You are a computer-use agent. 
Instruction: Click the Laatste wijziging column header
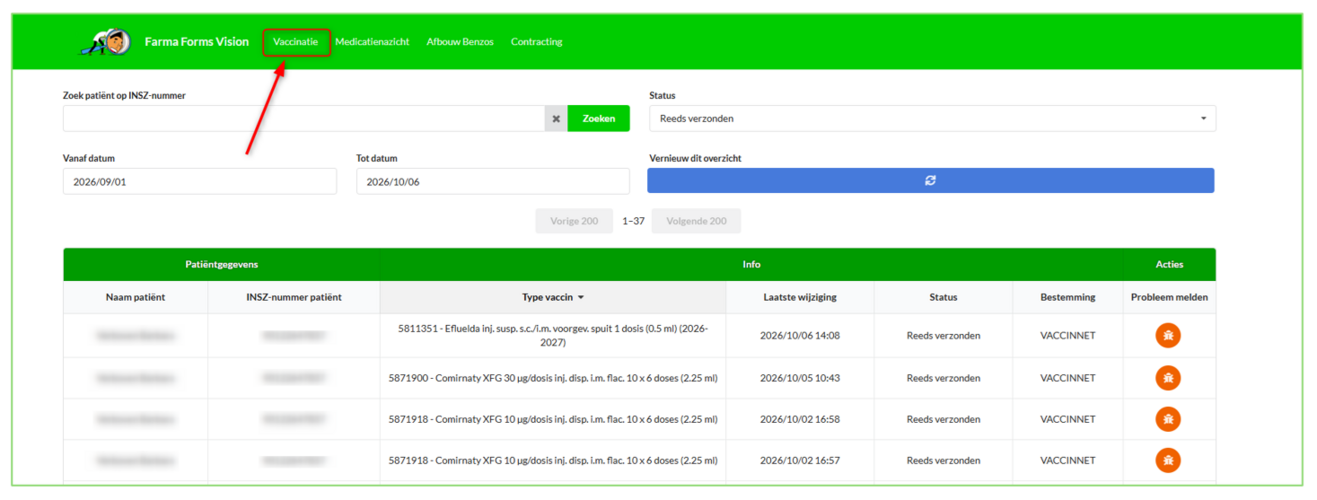coord(800,297)
